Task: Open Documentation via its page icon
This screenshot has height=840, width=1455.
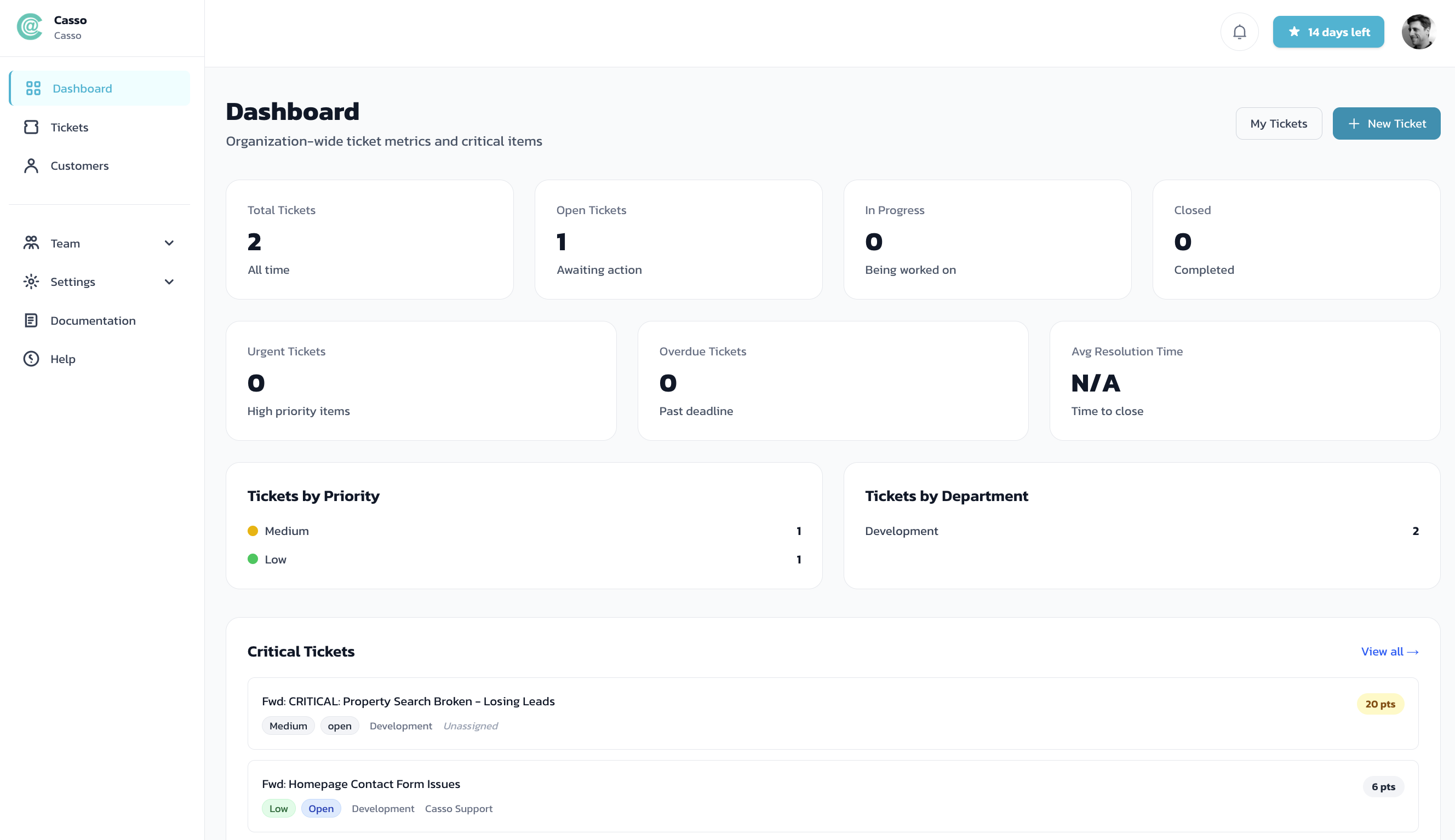Action: pos(32,320)
